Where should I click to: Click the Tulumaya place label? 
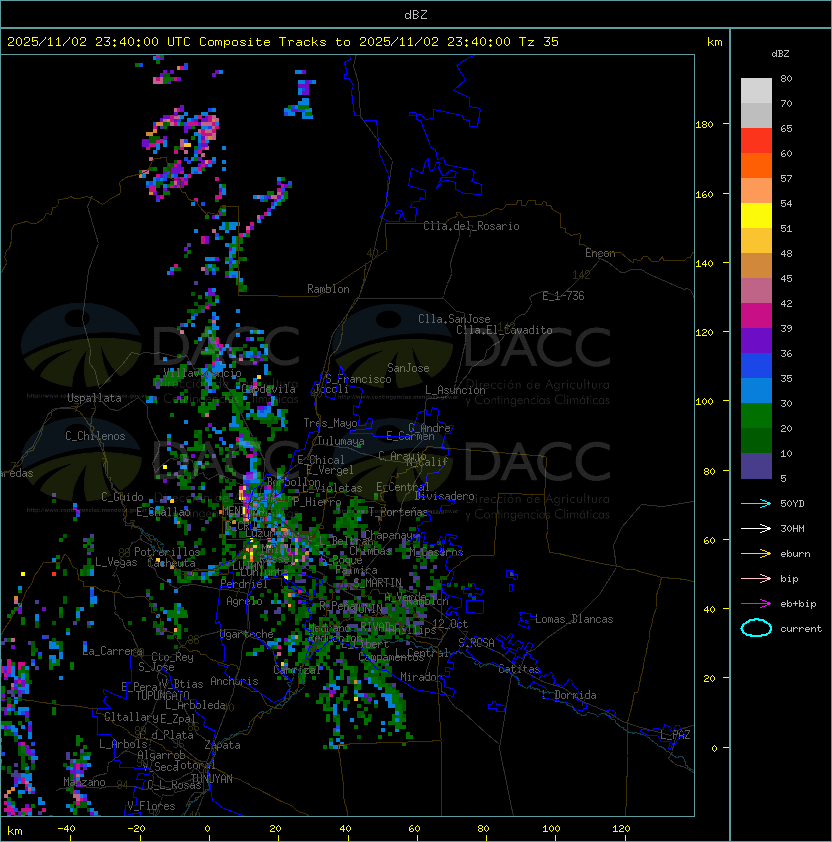[x=341, y=441]
